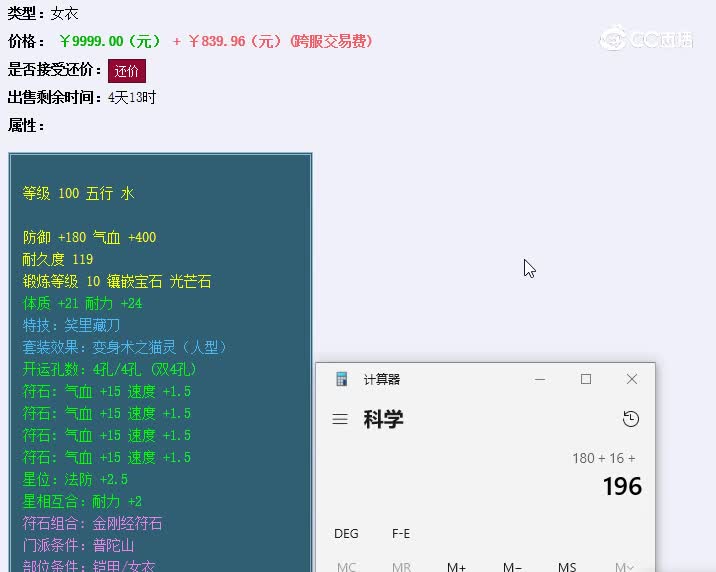The width and height of the screenshot is (716, 572).
Task: Click the calculator result 196
Action: pyautogui.click(x=622, y=486)
